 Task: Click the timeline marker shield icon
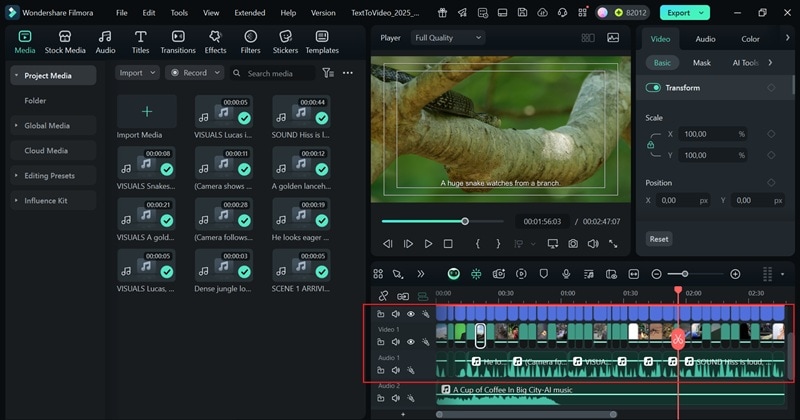pyautogui.click(x=543, y=274)
